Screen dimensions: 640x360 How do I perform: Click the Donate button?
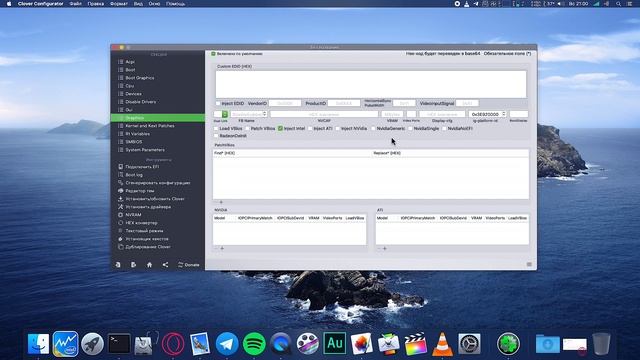tap(189, 265)
